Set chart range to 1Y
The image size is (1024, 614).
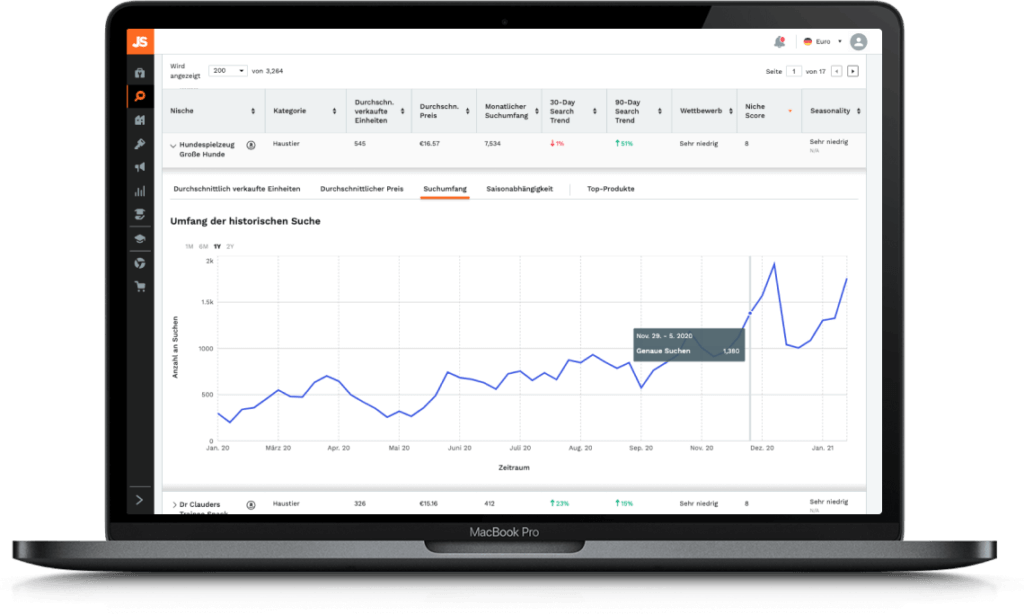tap(217, 246)
